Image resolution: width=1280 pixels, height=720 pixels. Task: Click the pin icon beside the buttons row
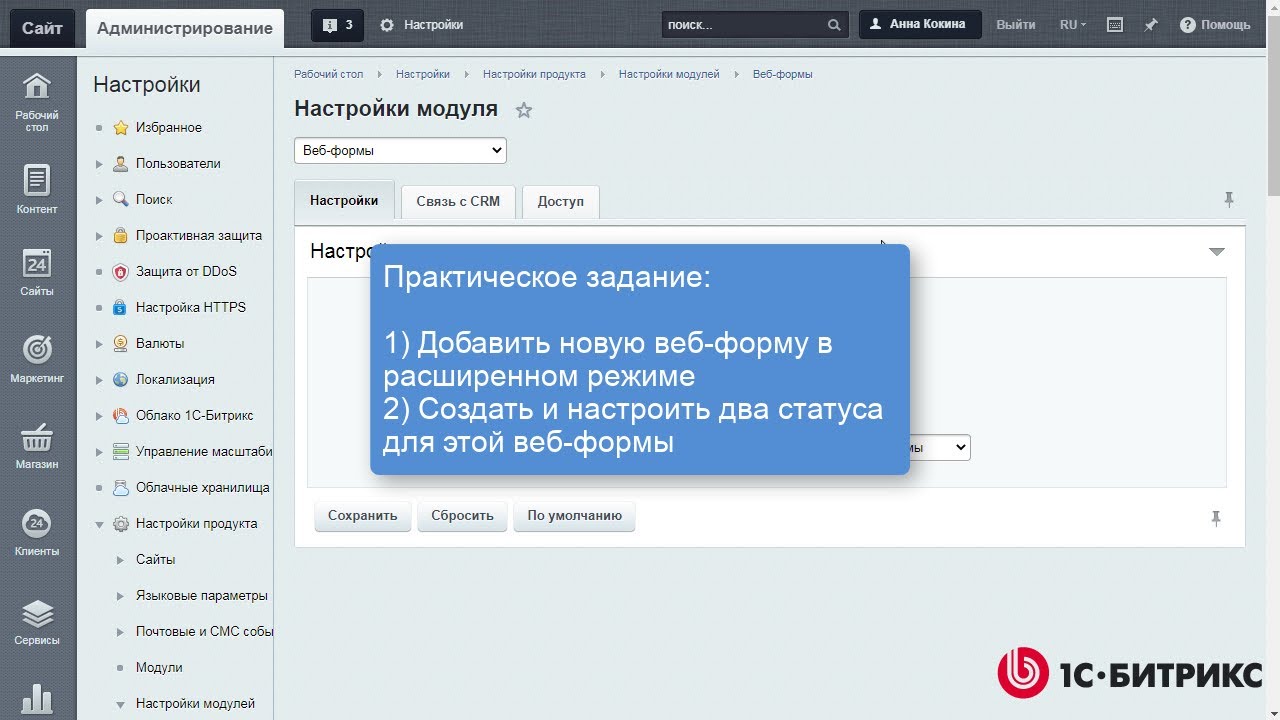pos(1216,518)
